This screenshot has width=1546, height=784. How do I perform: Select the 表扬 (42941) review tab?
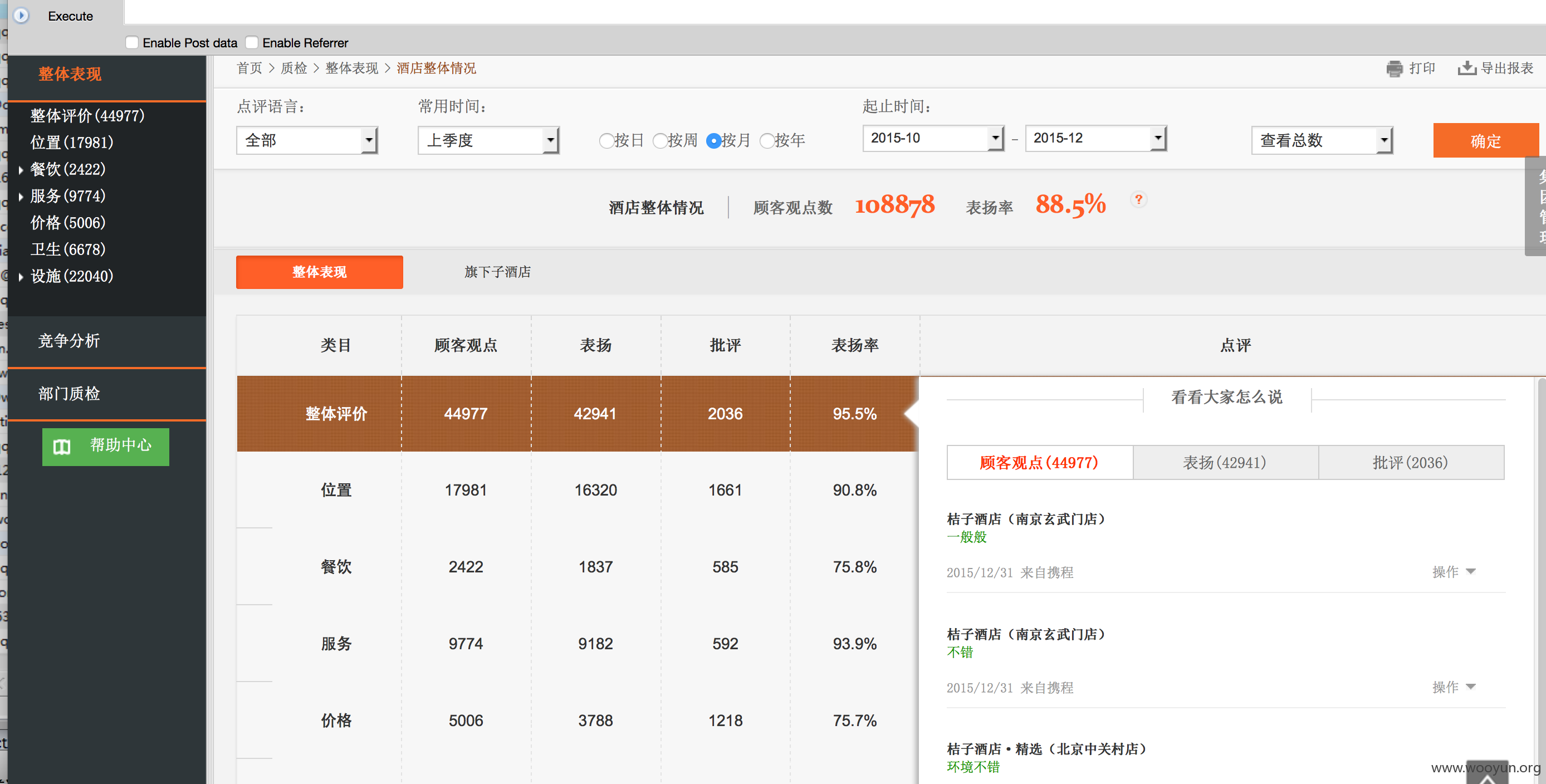point(1225,463)
